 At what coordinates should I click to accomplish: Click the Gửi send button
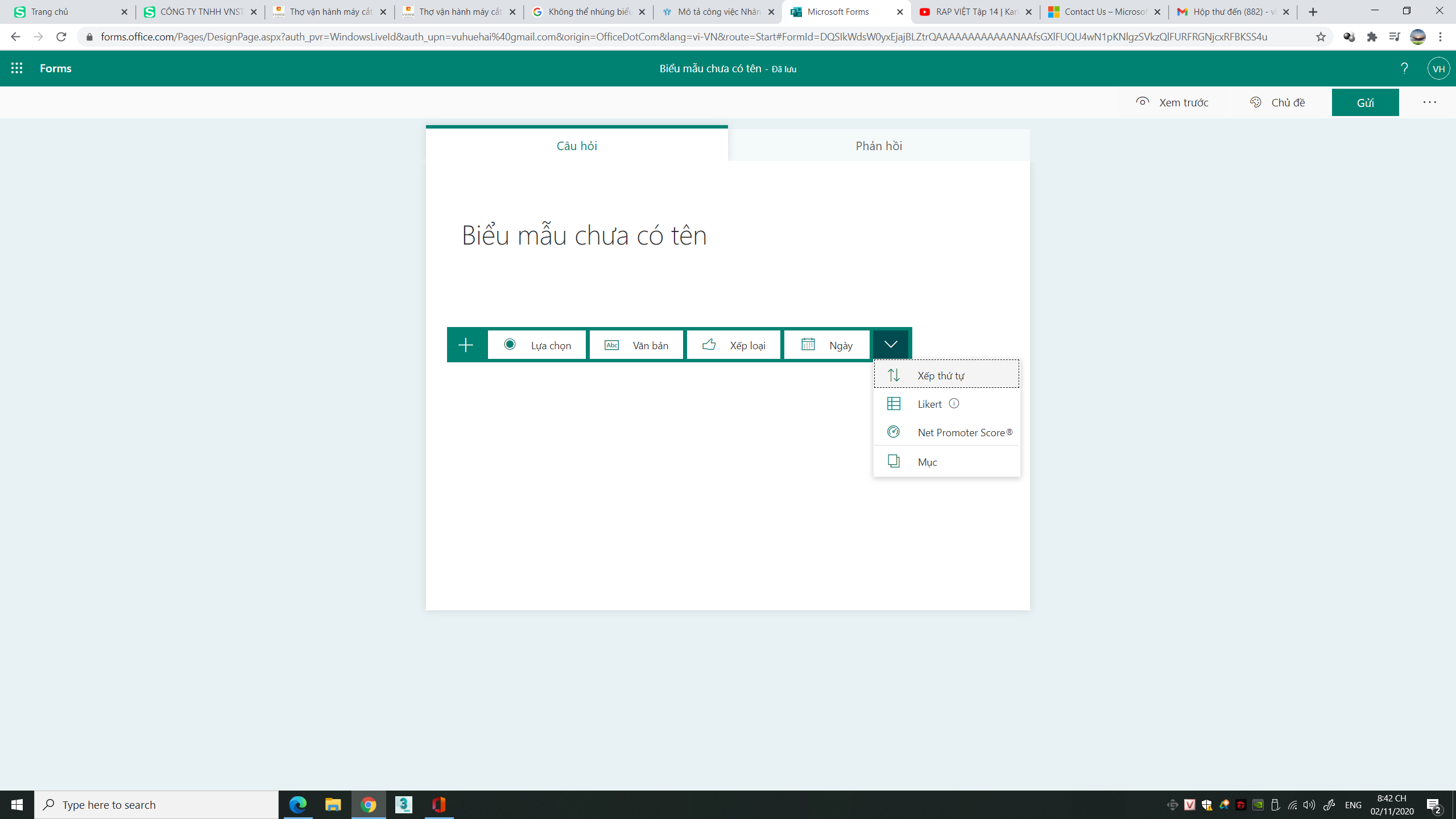1365,102
